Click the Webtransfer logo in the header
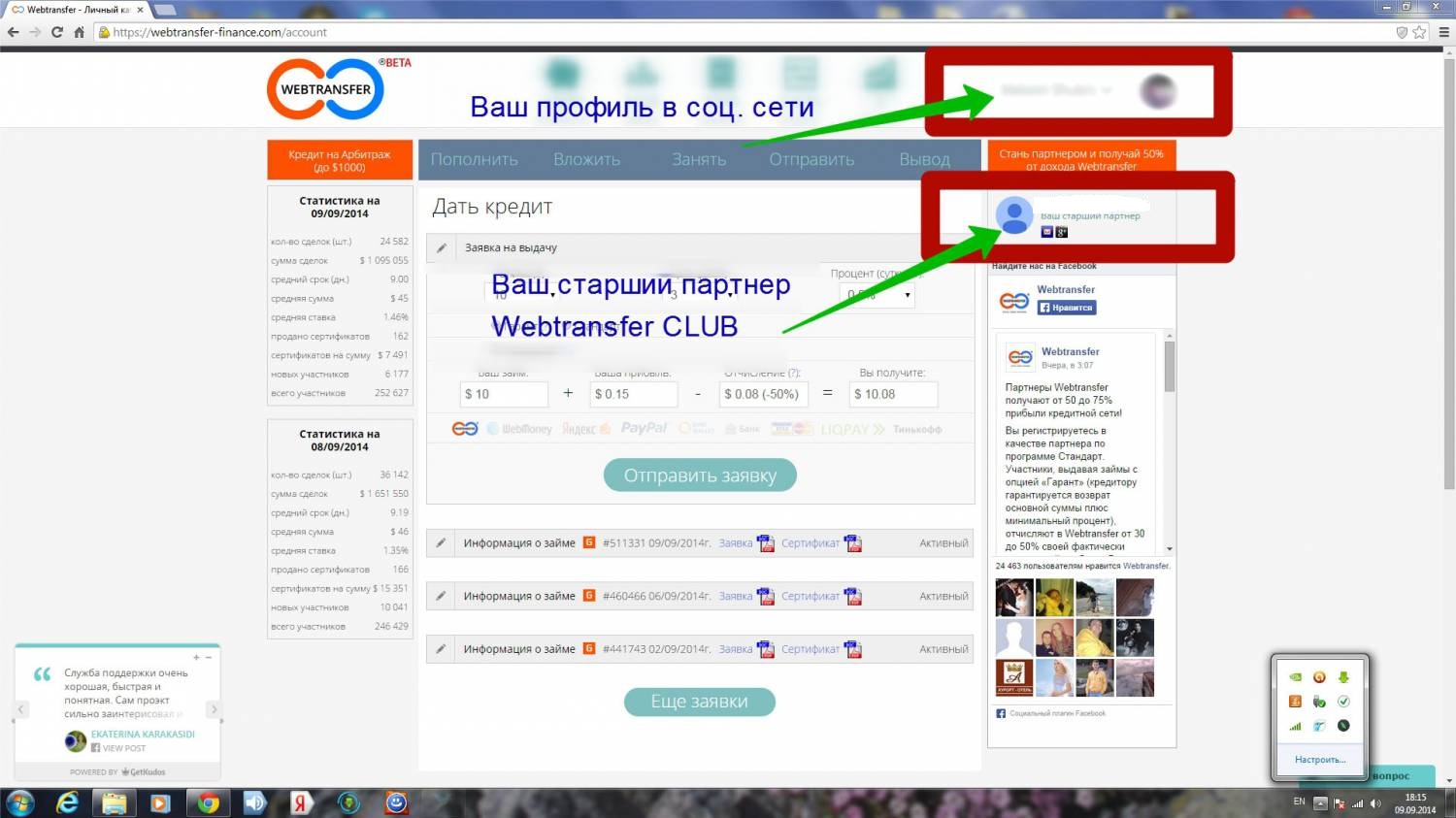Image resolution: width=1456 pixels, height=818 pixels. pyautogui.click(x=326, y=89)
